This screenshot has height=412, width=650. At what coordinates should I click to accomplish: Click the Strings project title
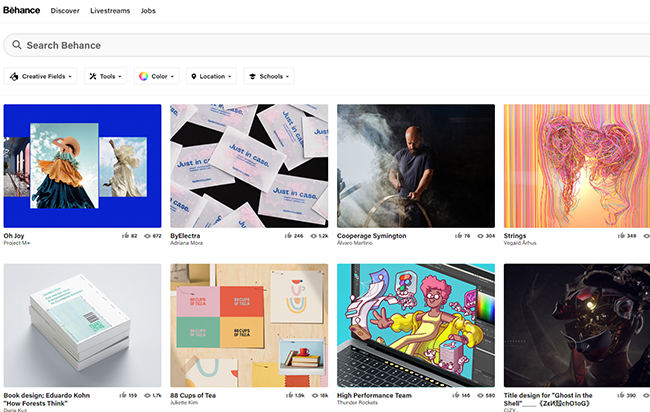(x=515, y=235)
